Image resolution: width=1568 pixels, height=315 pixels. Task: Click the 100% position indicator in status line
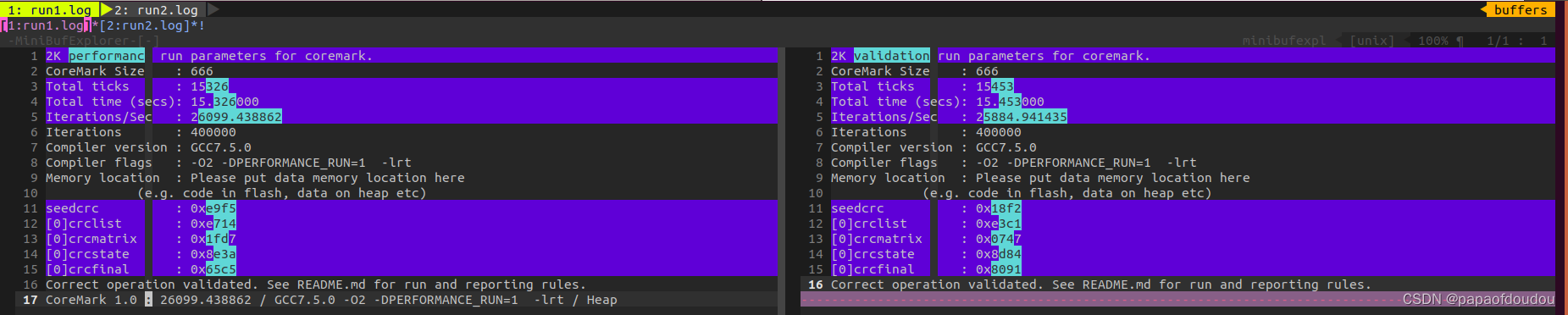1433,41
